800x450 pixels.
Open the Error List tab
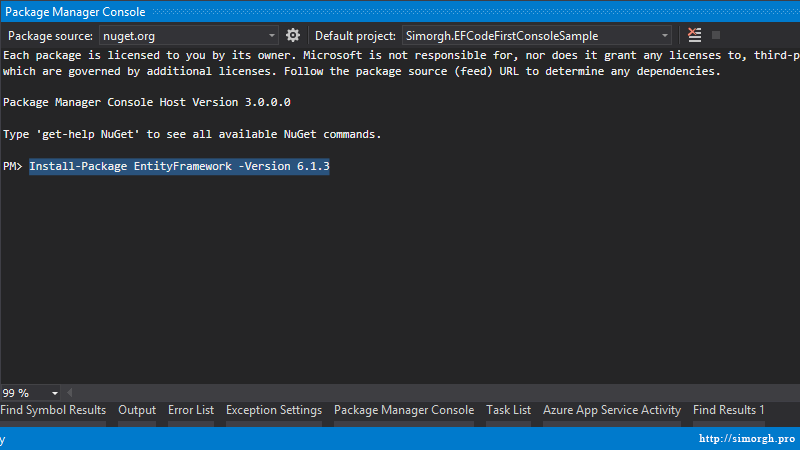[191, 410]
